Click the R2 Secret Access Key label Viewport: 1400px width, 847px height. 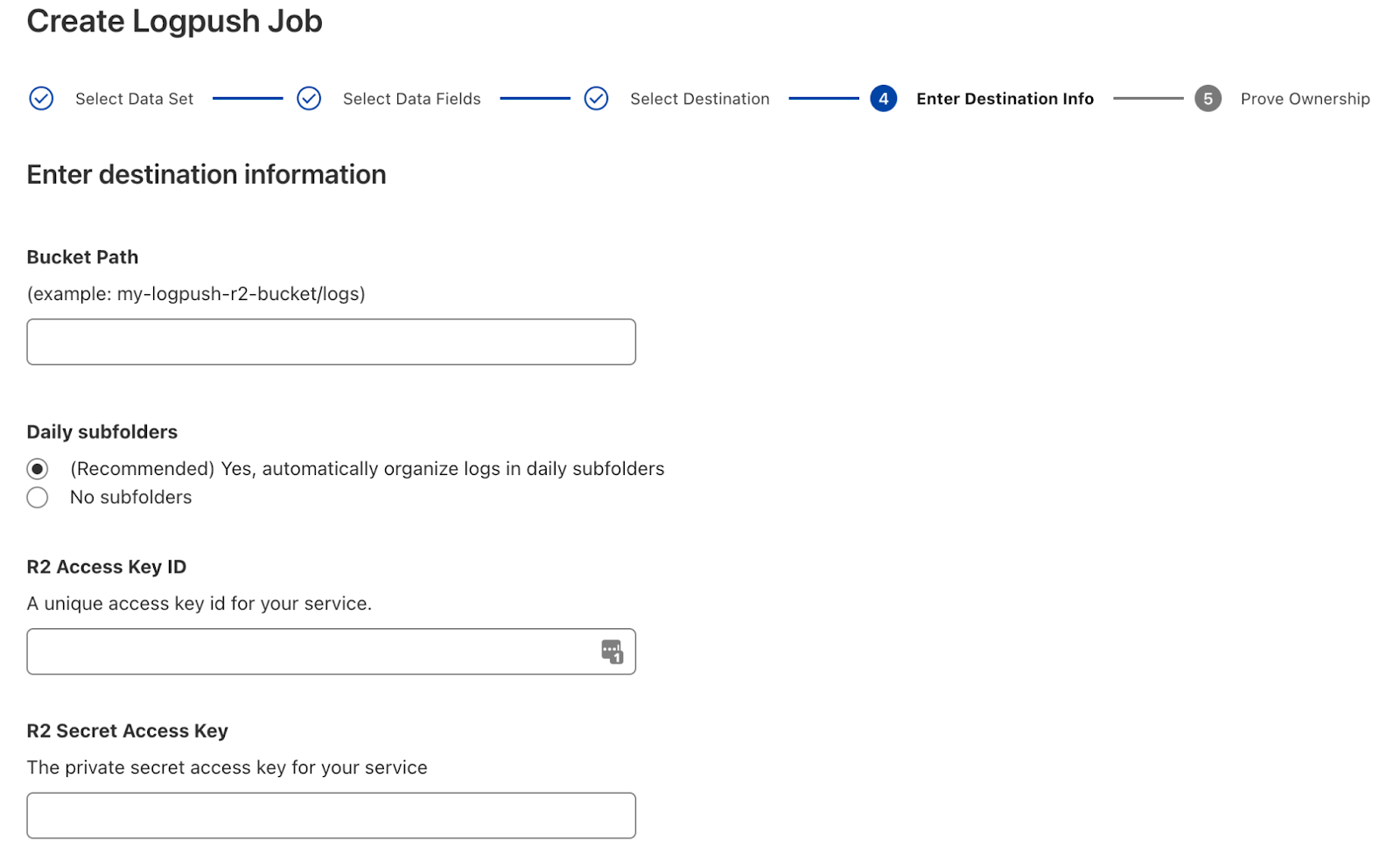click(x=127, y=731)
